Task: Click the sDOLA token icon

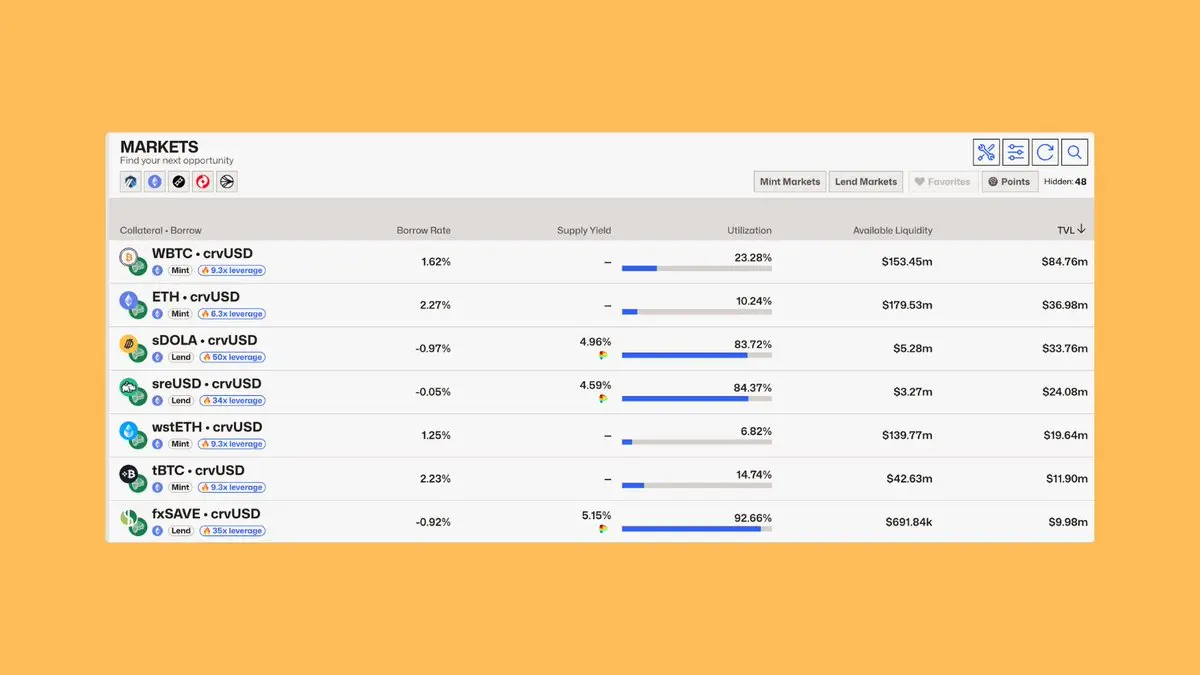Action: [128, 344]
